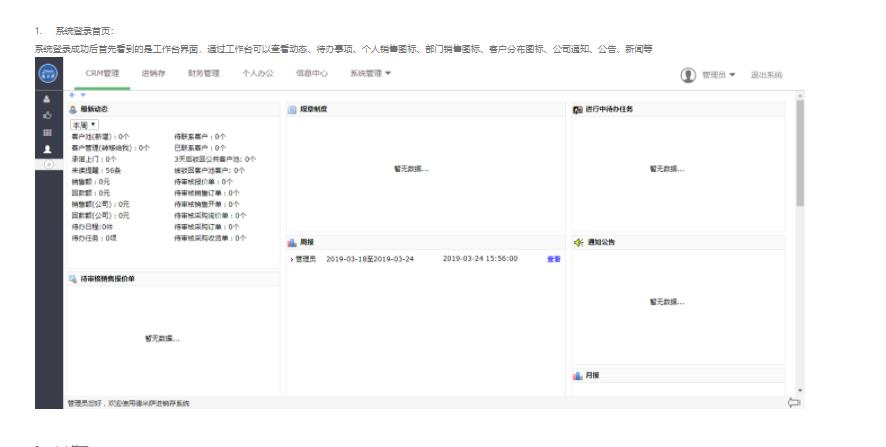Viewport: 886px width, 447px height.
Task: Click the 客户池(新增)：0个 entry
Action: pyautogui.click(x=100, y=137)
